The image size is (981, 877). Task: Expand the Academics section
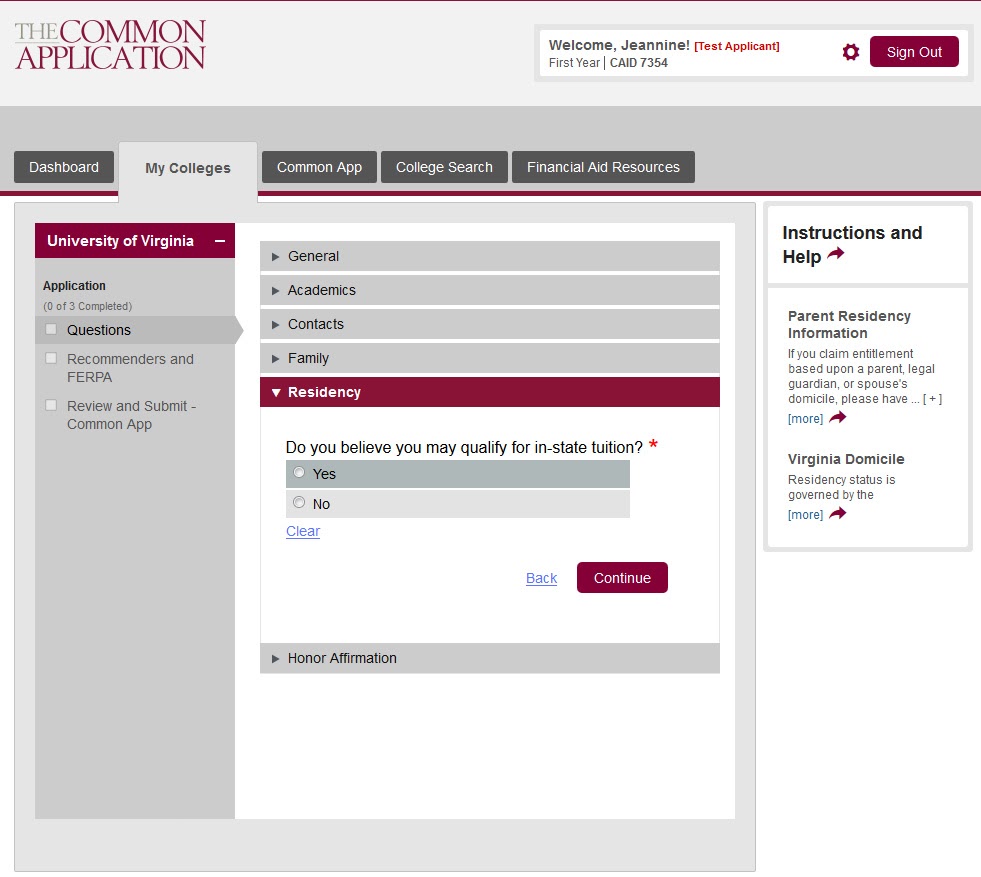489,290
